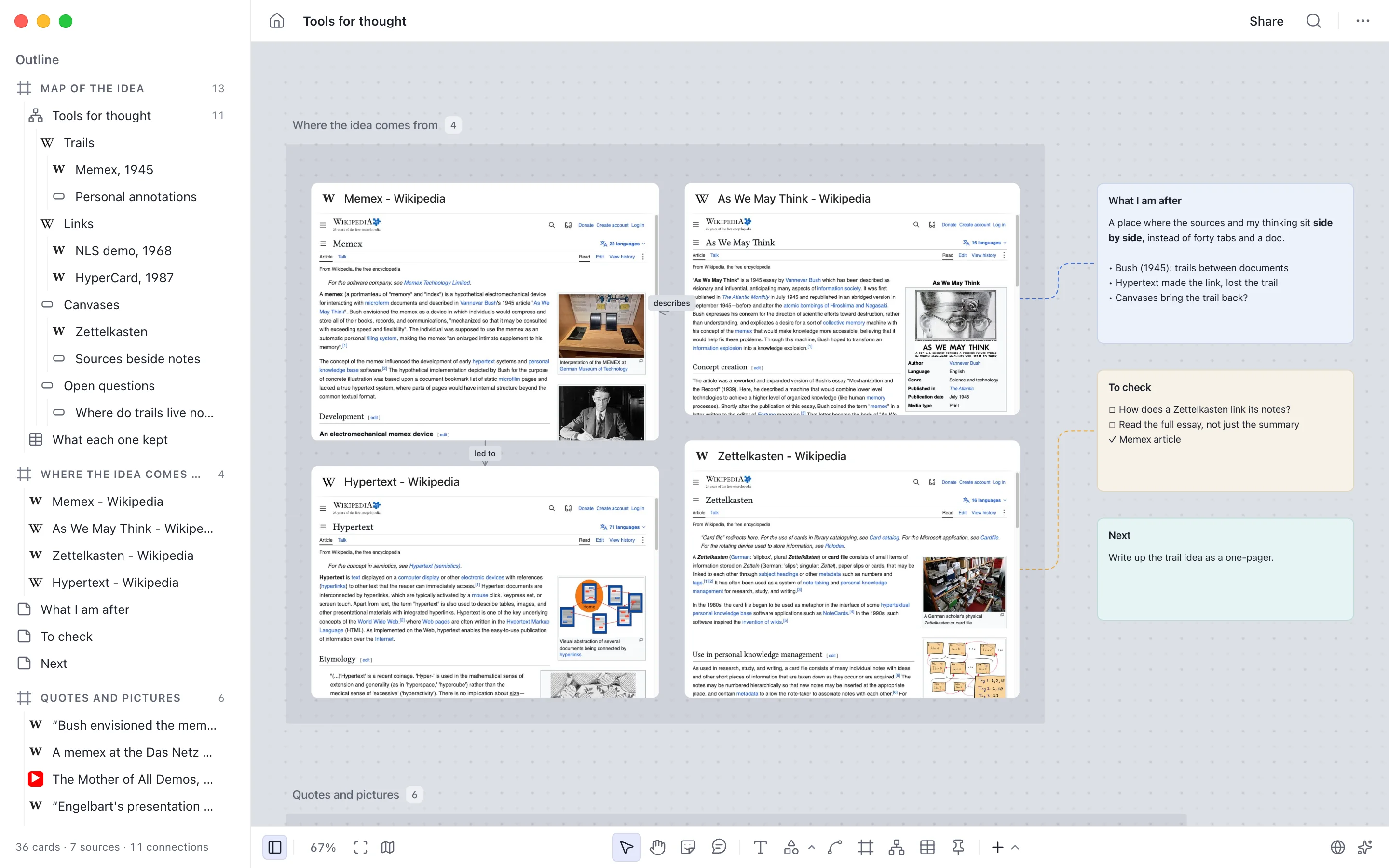Select the comment tool

pos(719,847)
